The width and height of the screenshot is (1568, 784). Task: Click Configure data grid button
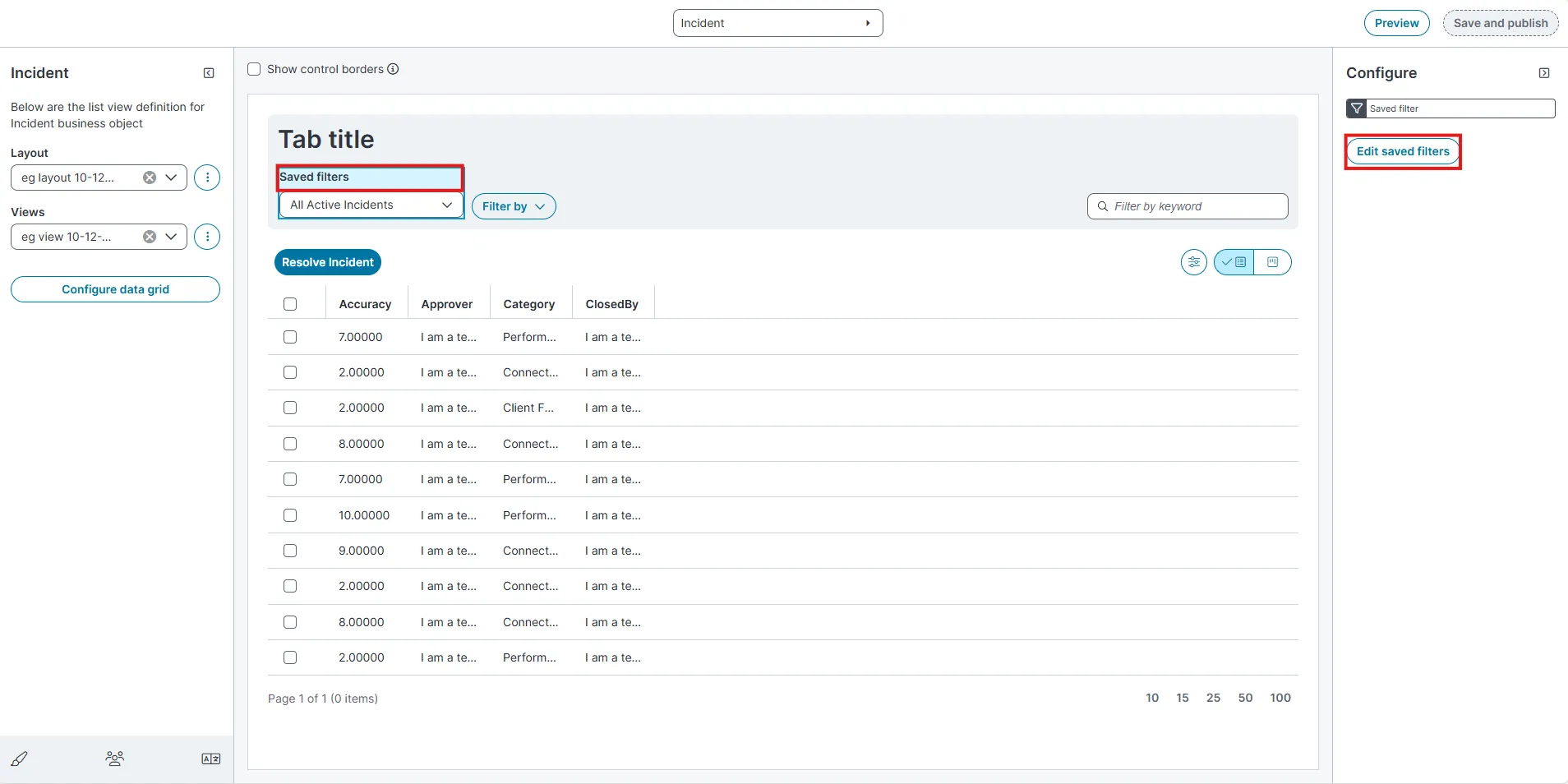click(115, 289)
